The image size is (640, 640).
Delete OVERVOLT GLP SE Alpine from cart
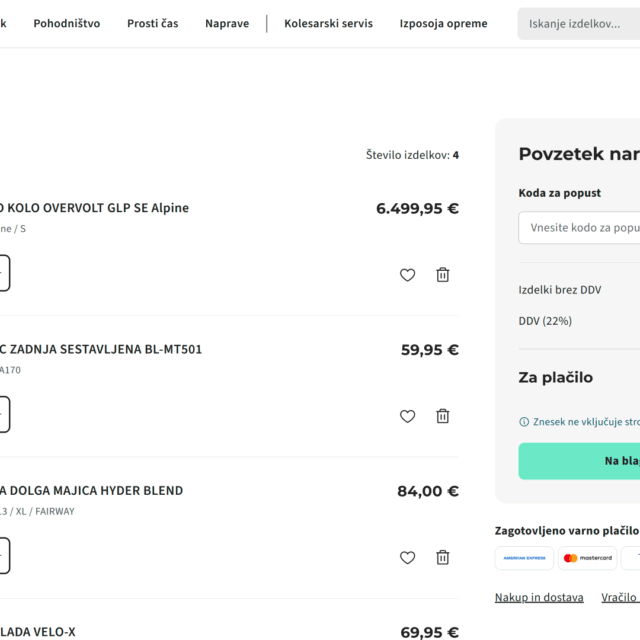tap(442, 275)
